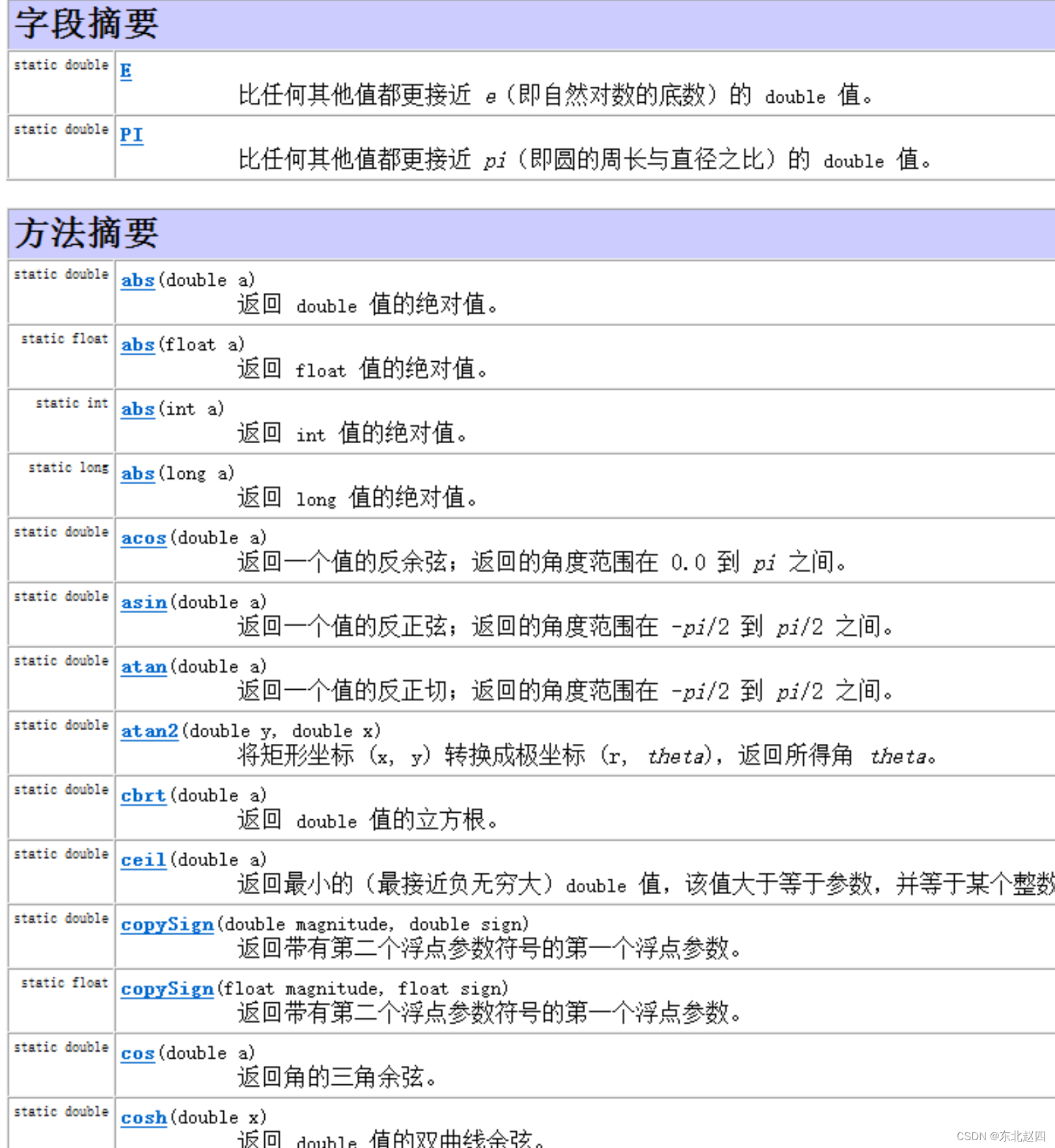Open the abs(long a) method link

(137, 474)
